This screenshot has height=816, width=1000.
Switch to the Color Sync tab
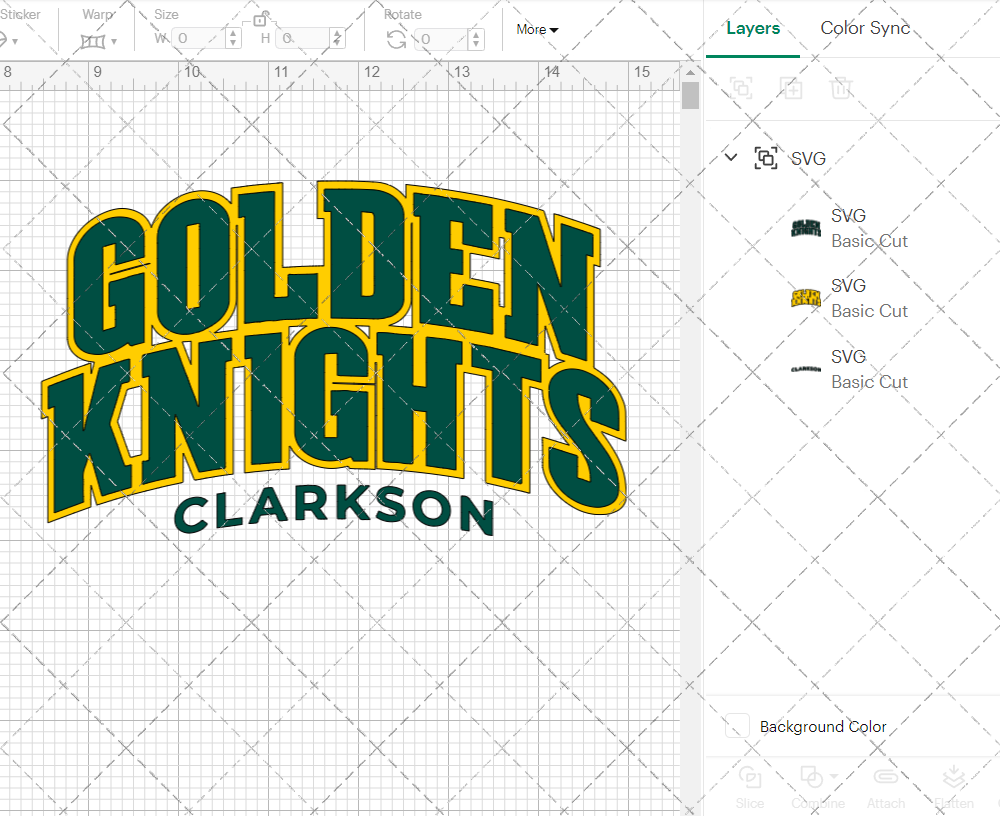[x=864, y=28]
